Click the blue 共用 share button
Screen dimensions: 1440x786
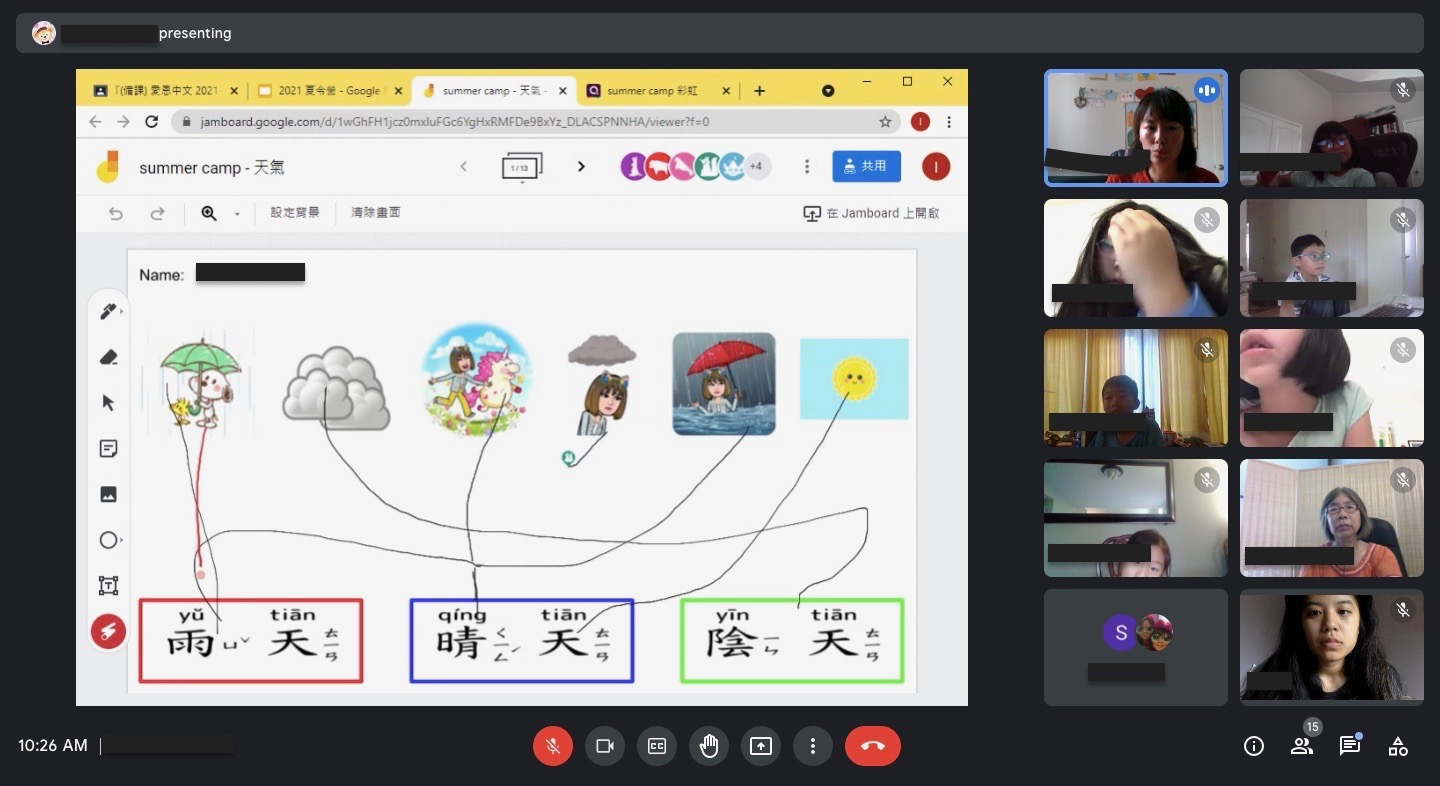(x=866, y=166)
